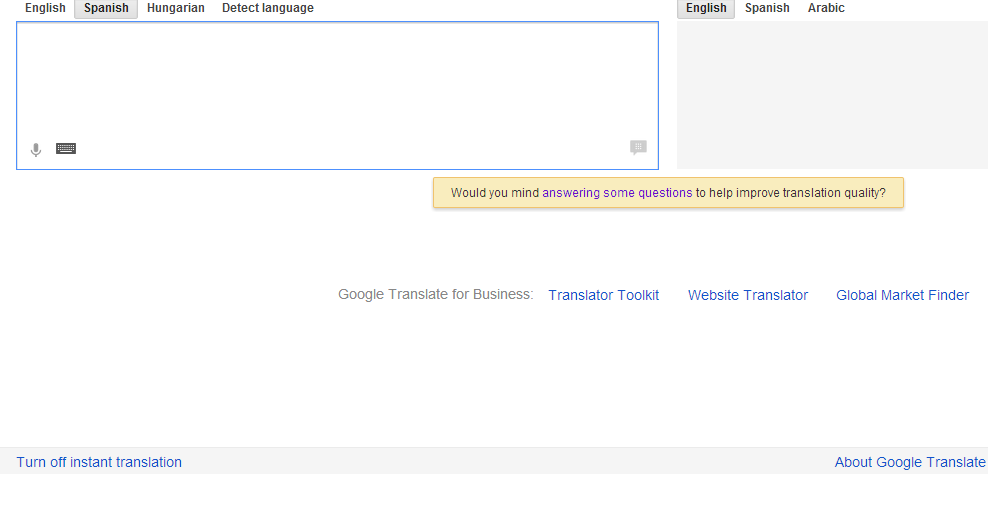Viewport: 988px width, 519px height.
Task: Choose Arabic as target language
Action: tap(826, 8)
